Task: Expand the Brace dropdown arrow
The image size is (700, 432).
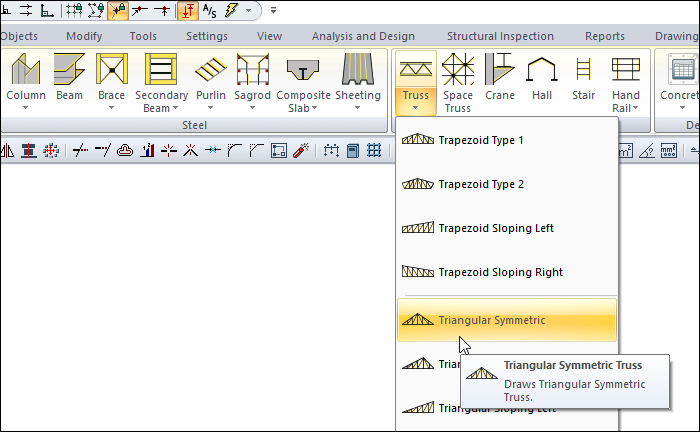Action: pyautogui.click(x=111, y=108)
